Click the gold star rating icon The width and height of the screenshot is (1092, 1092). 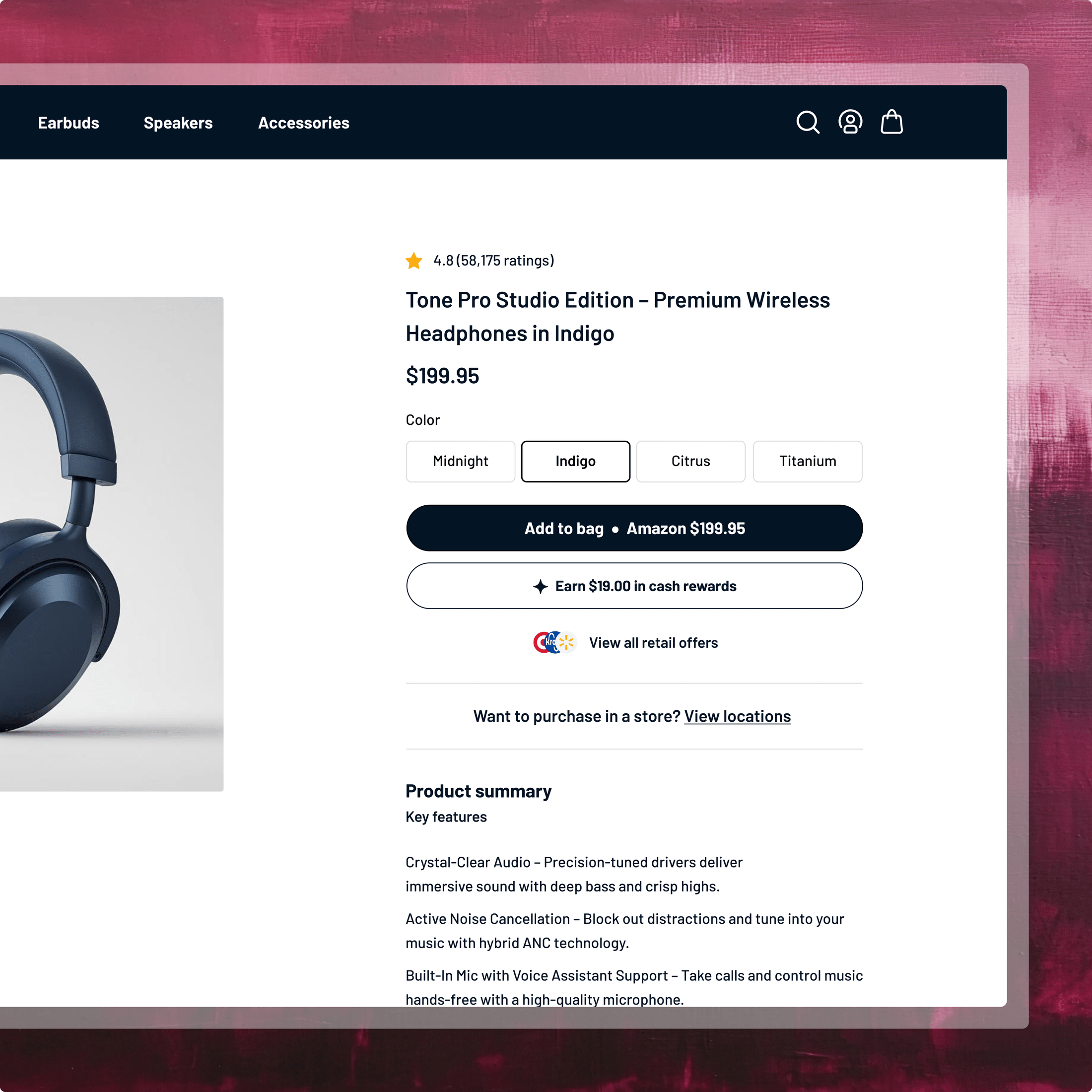click(x=414, y=261)
